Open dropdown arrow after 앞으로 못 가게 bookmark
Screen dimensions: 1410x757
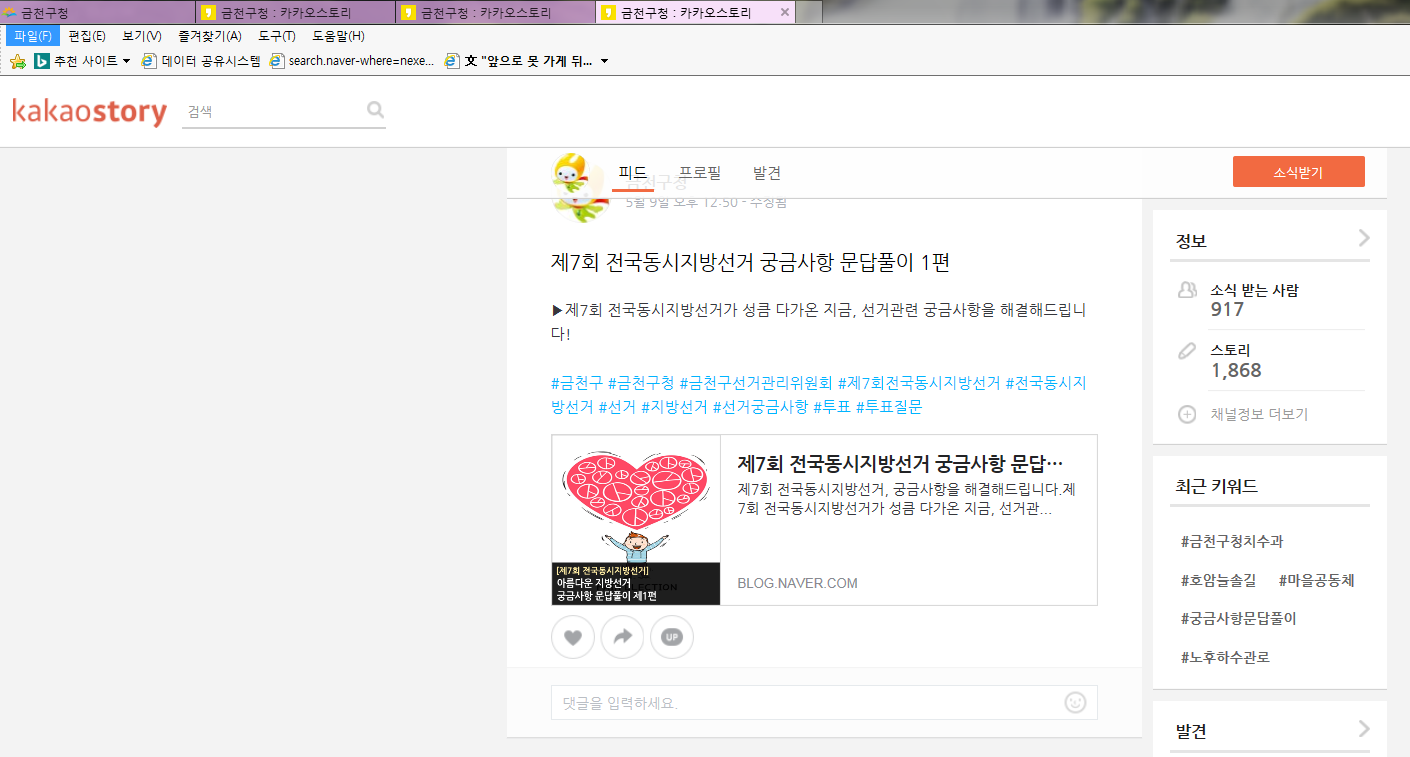[x=604, y=61]
